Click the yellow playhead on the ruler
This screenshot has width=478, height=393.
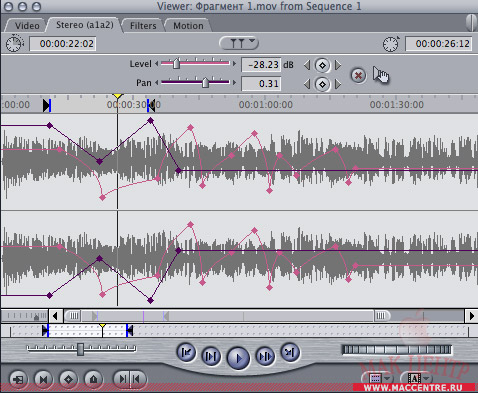point(117,96)
